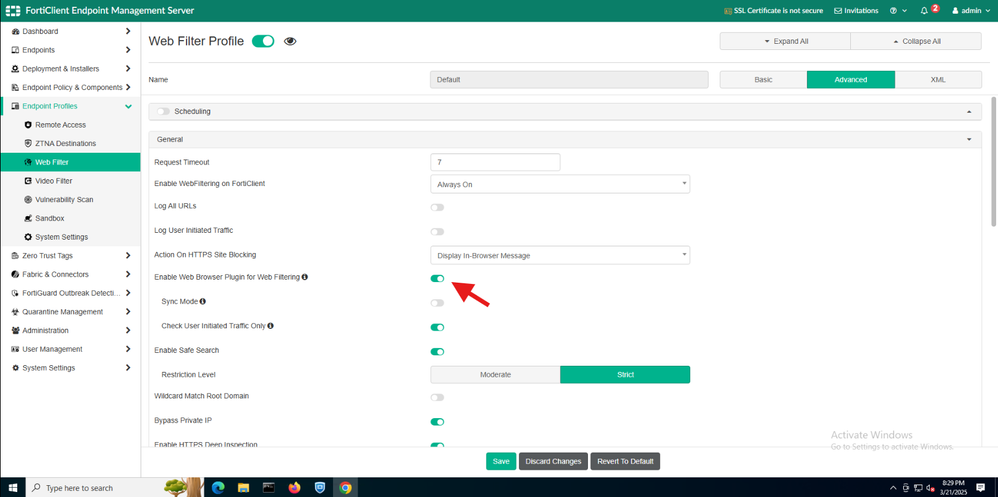
Task: Click the User Management icon
Action: (15, 349)
